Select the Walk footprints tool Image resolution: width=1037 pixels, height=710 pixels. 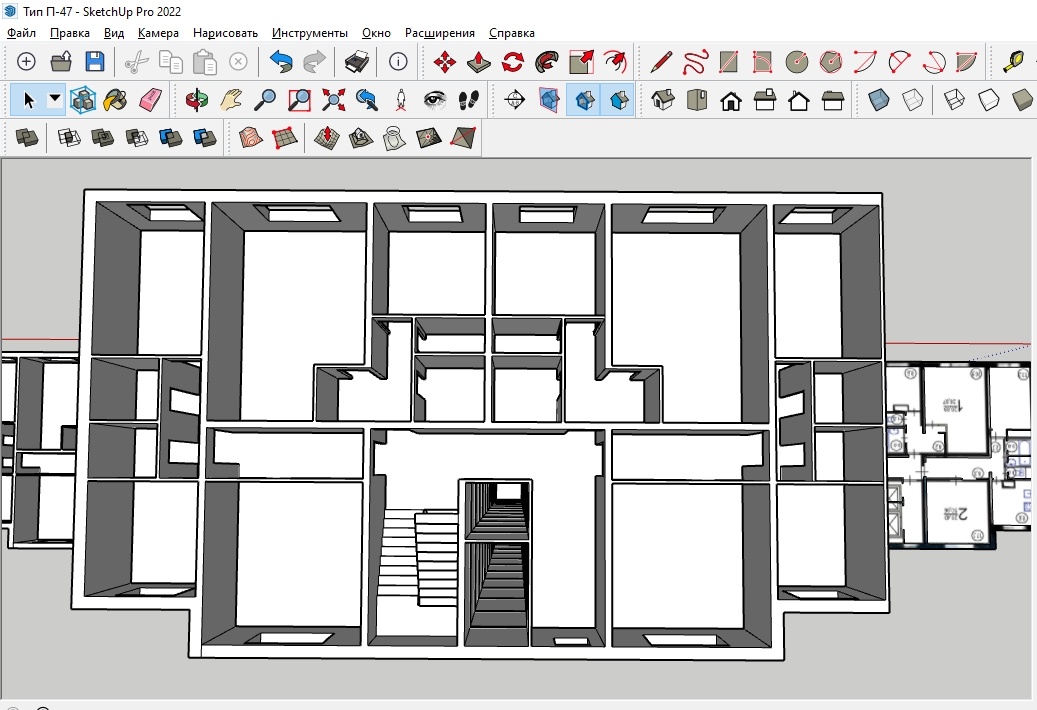469,100
